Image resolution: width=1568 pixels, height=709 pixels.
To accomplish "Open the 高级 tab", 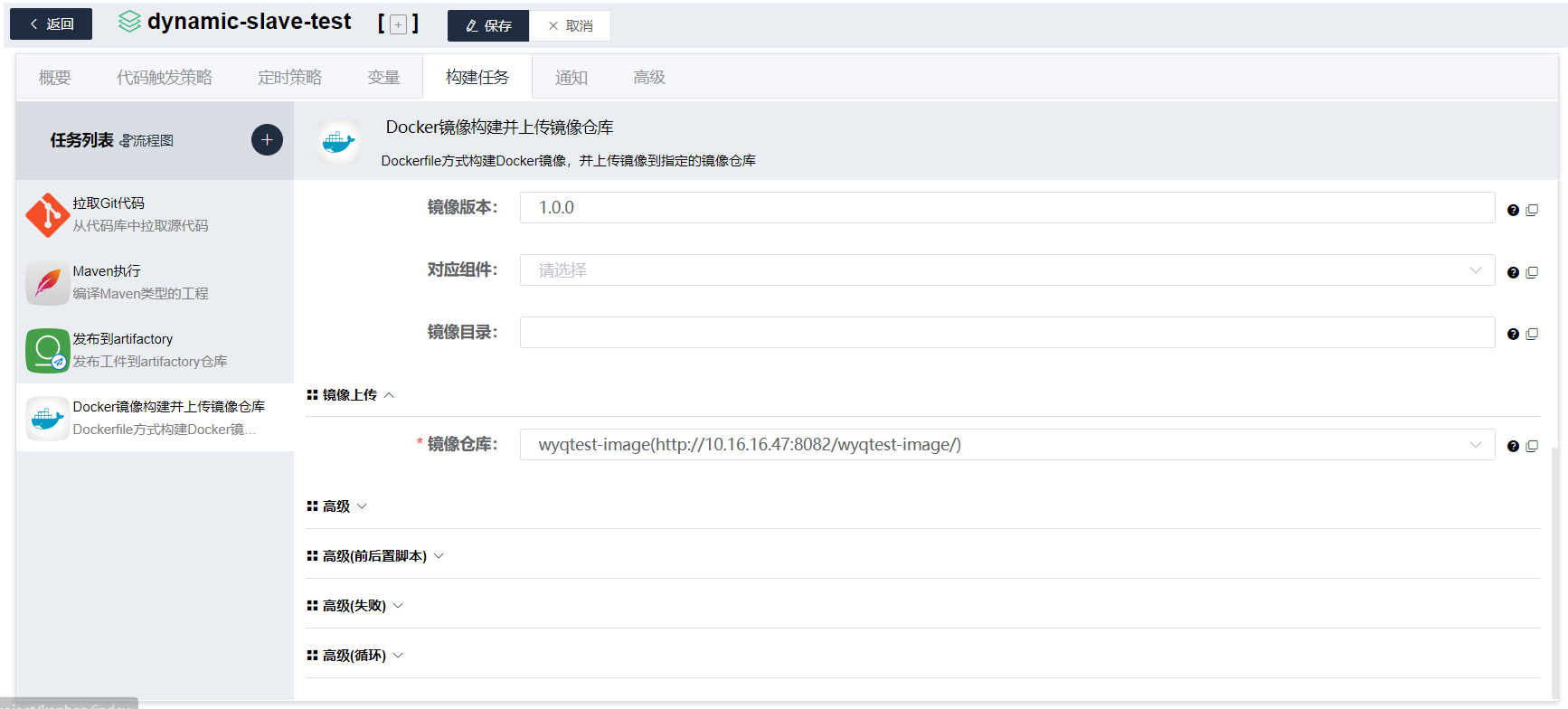I will (x=649, y=78).
